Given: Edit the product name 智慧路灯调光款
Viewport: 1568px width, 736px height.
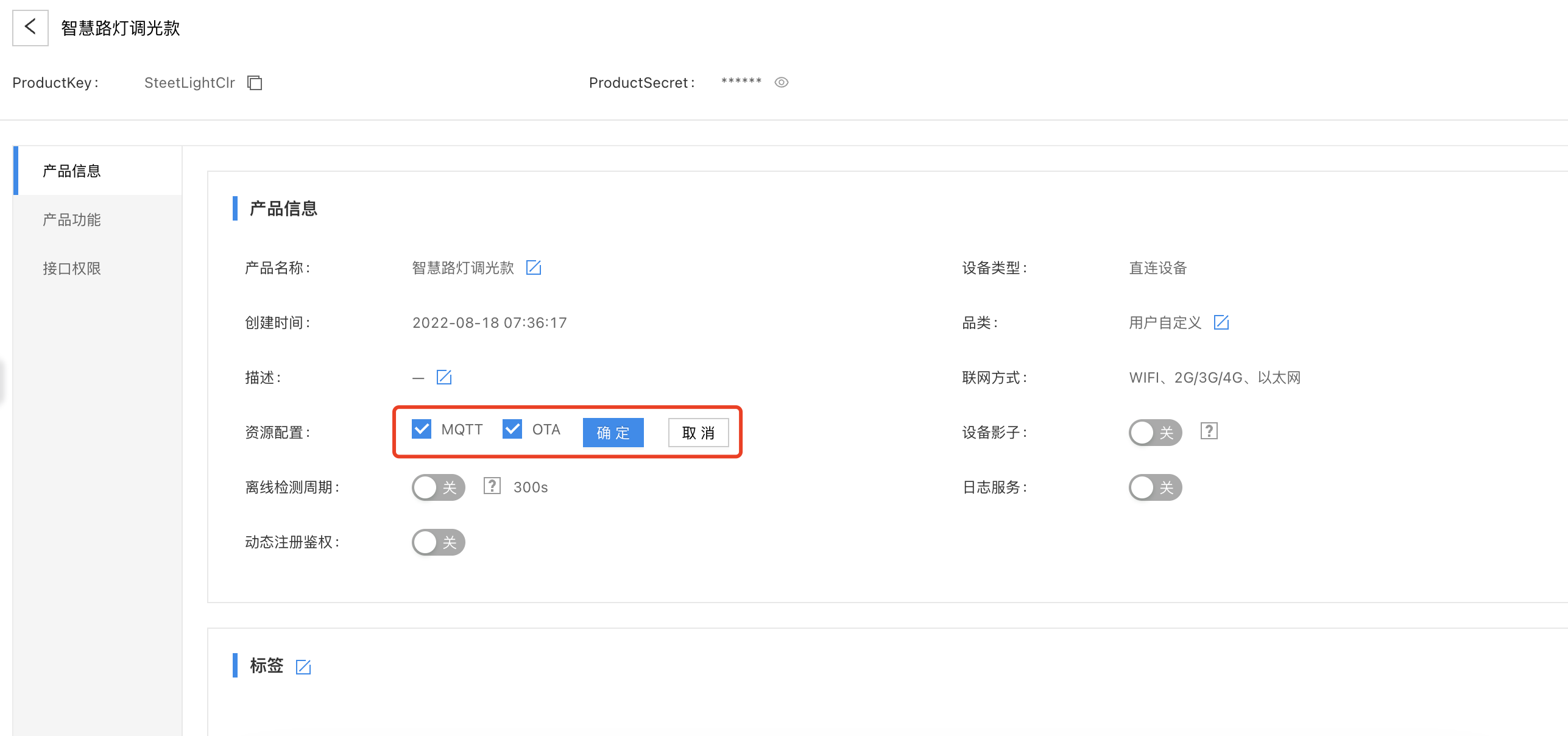Looking at the screenshot, I should pos(534,267).
